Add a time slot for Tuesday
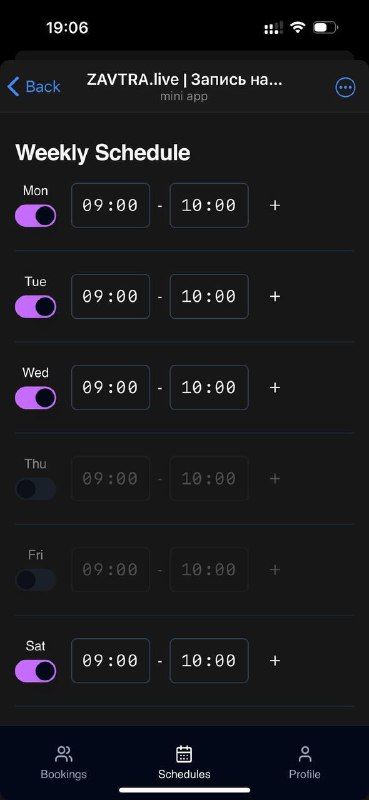This screenshot has height=800, width=369. coord(275,296)
